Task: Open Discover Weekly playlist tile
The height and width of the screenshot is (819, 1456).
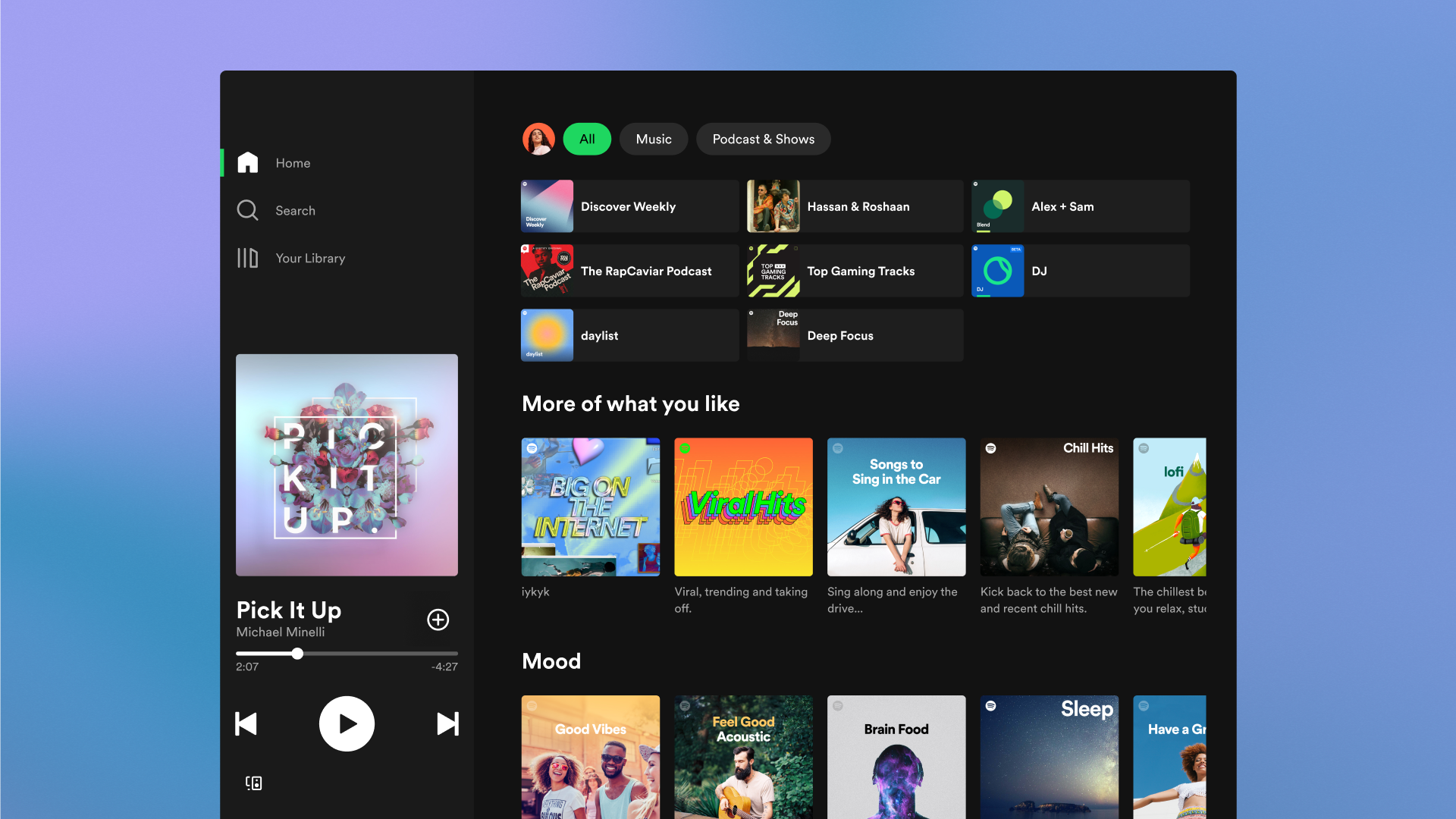Action: click(629, 206)
